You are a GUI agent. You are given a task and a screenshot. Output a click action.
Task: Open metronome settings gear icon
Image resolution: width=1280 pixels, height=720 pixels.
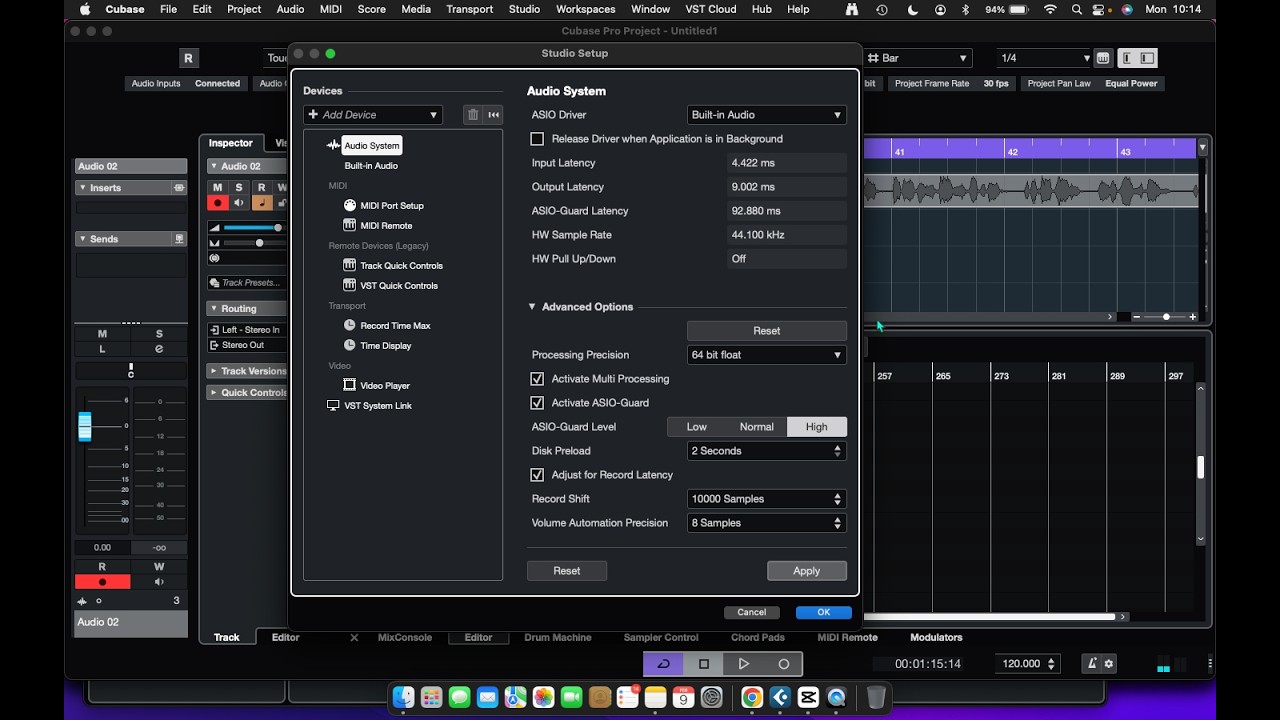(1108, 664)
